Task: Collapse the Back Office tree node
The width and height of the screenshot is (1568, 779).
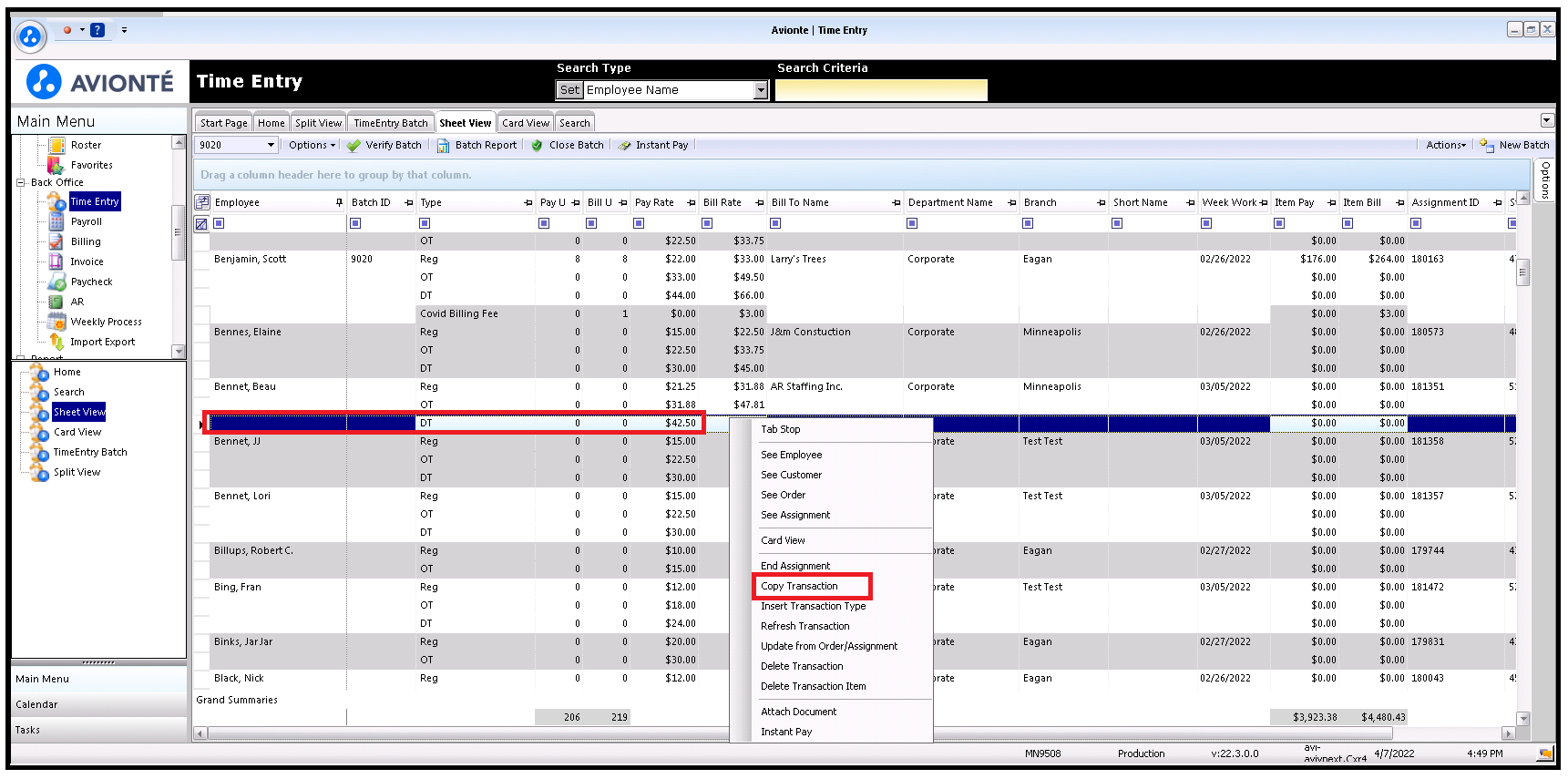Action: [x=21, y=182]
